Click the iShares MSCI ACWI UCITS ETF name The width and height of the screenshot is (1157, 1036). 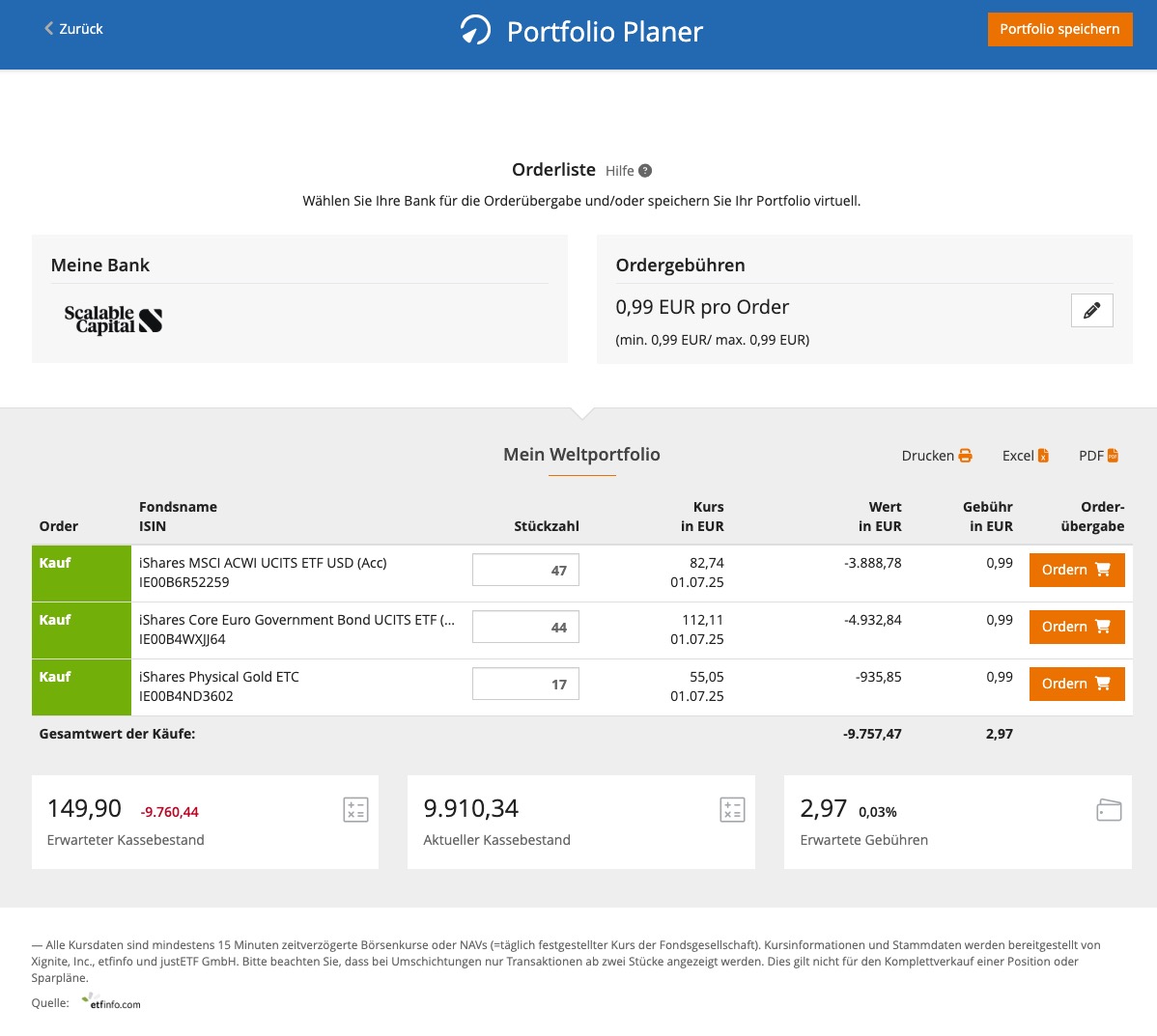tap(263, 563)
